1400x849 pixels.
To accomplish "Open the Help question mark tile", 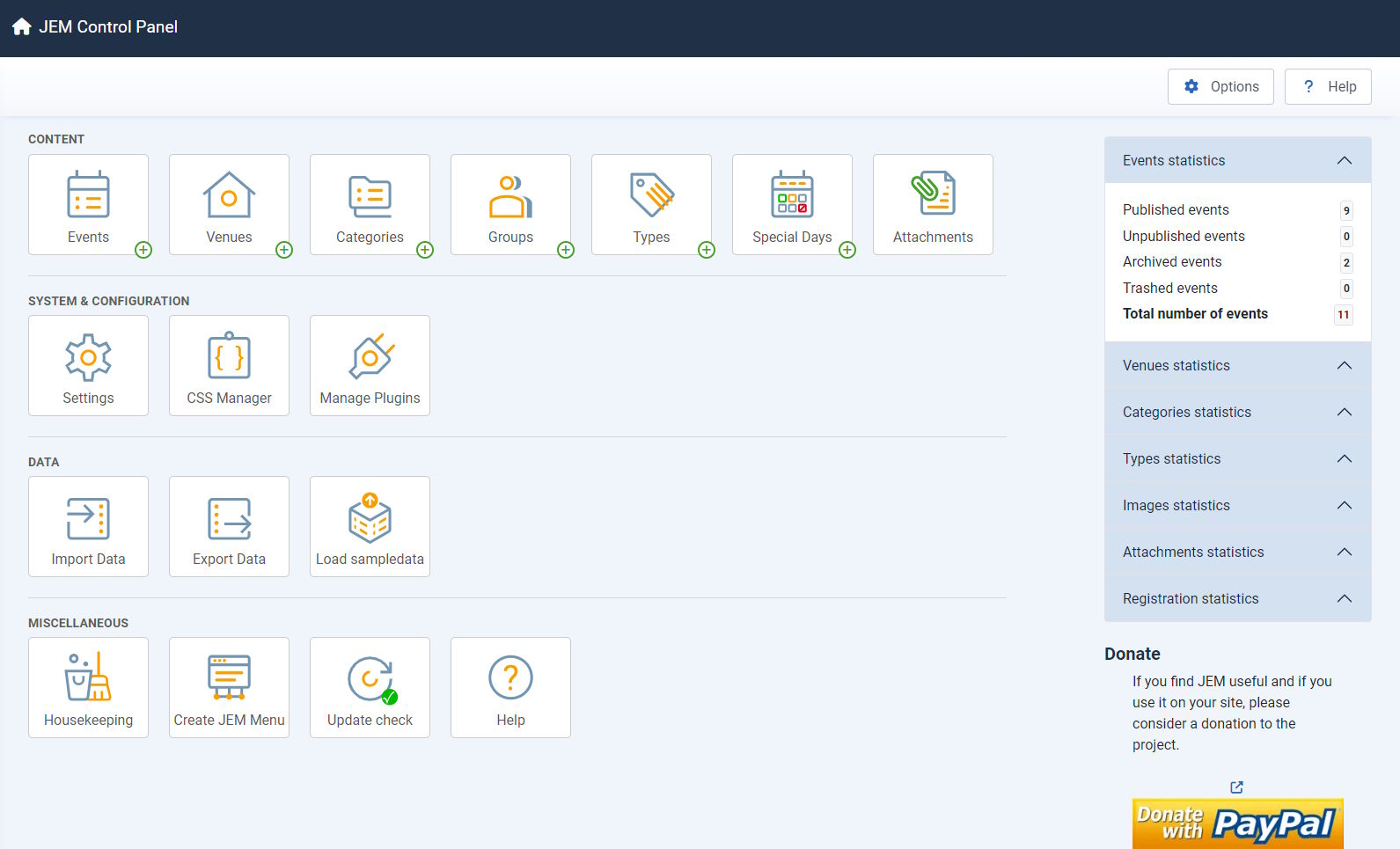I will pyautogui.click(x=510, y=687).
